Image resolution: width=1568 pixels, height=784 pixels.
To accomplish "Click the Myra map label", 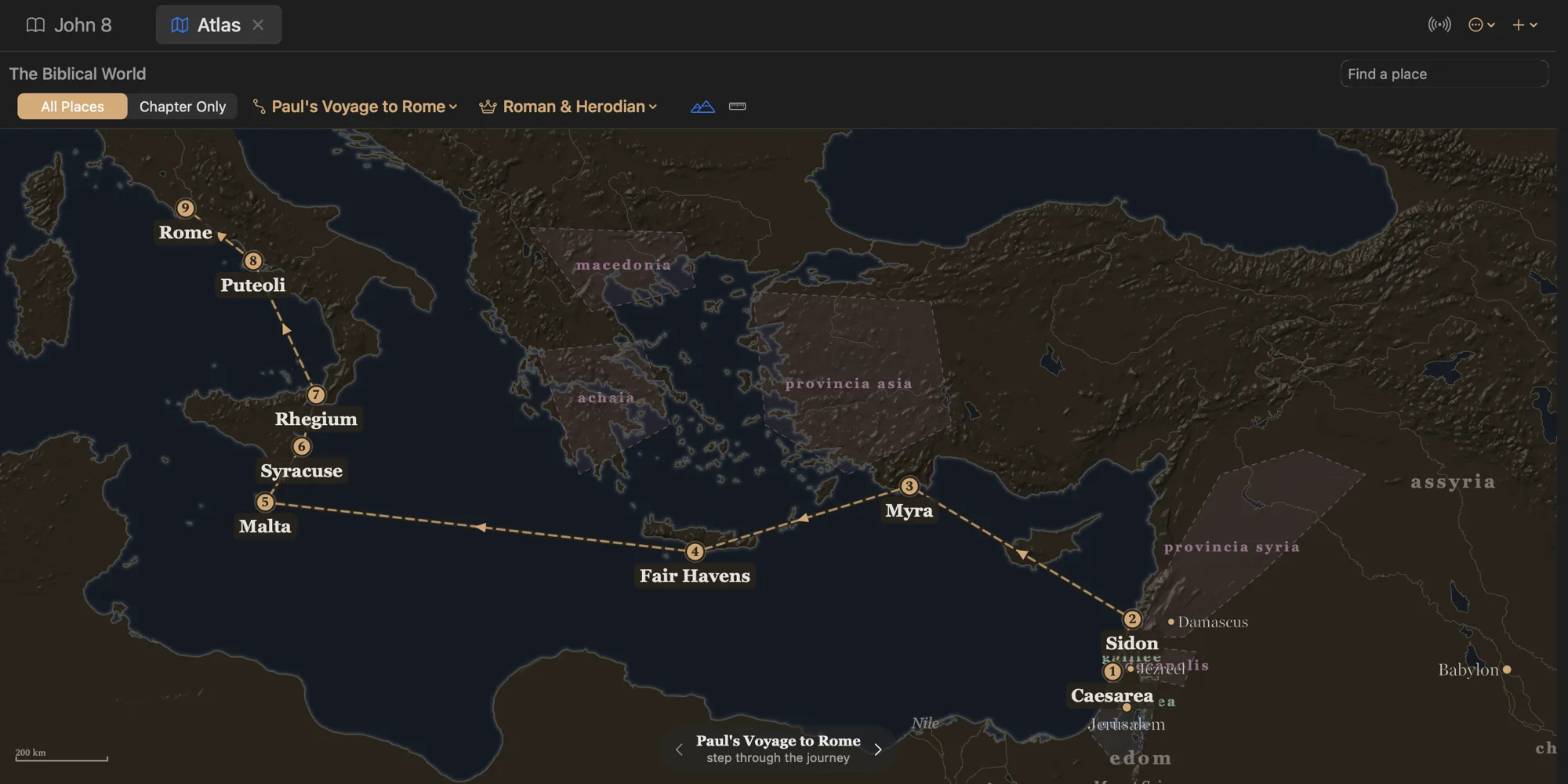I will [909, 510].
